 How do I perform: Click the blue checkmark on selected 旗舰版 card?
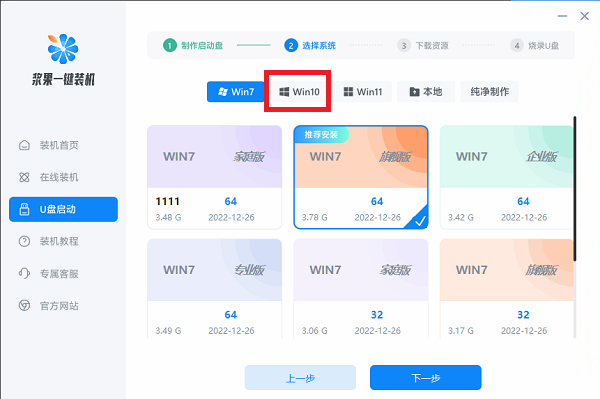[x=420, y=221]
